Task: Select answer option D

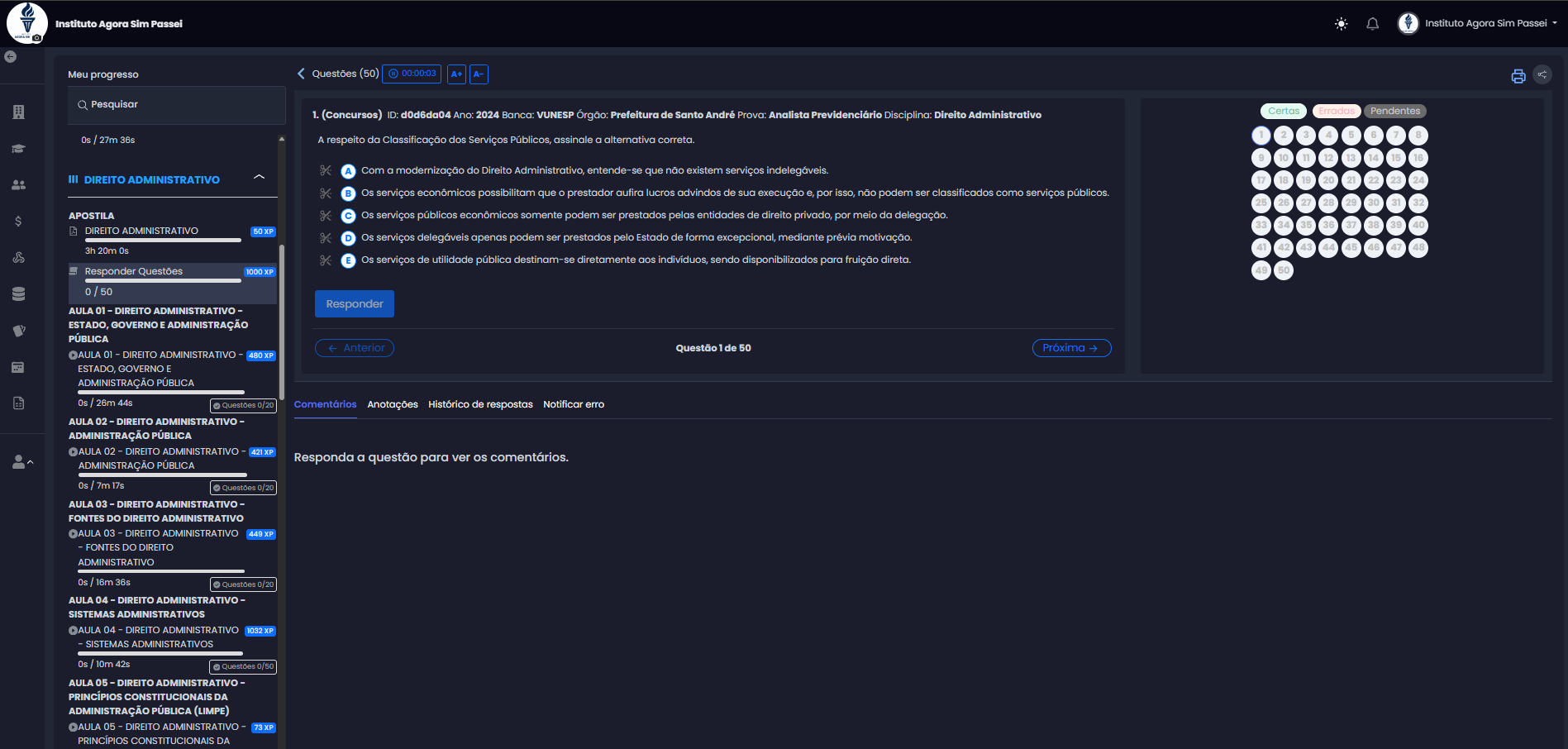Action: [x=349, y=238]
